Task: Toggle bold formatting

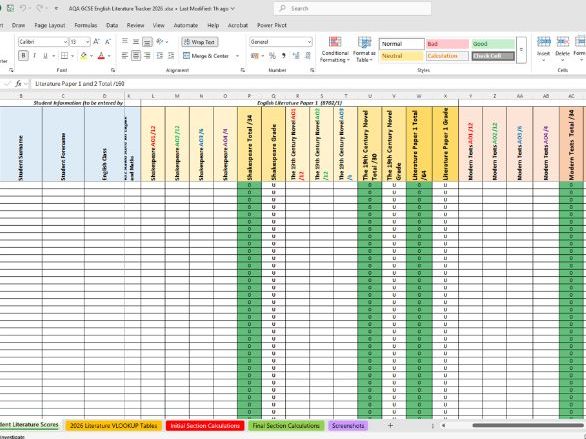Action: click(x=24, y=56)
